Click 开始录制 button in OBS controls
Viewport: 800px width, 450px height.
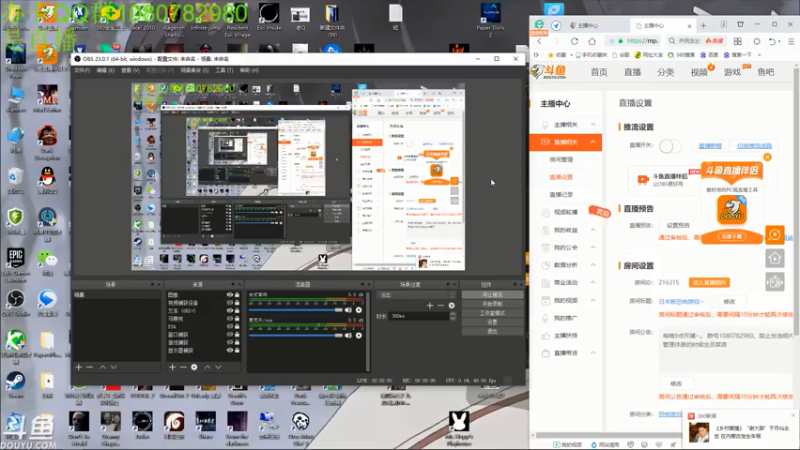(492, 304)
